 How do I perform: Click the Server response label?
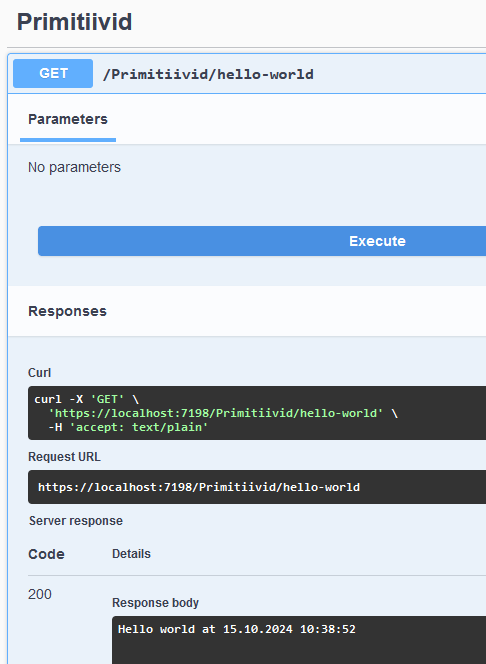click(x=76, y=521)
